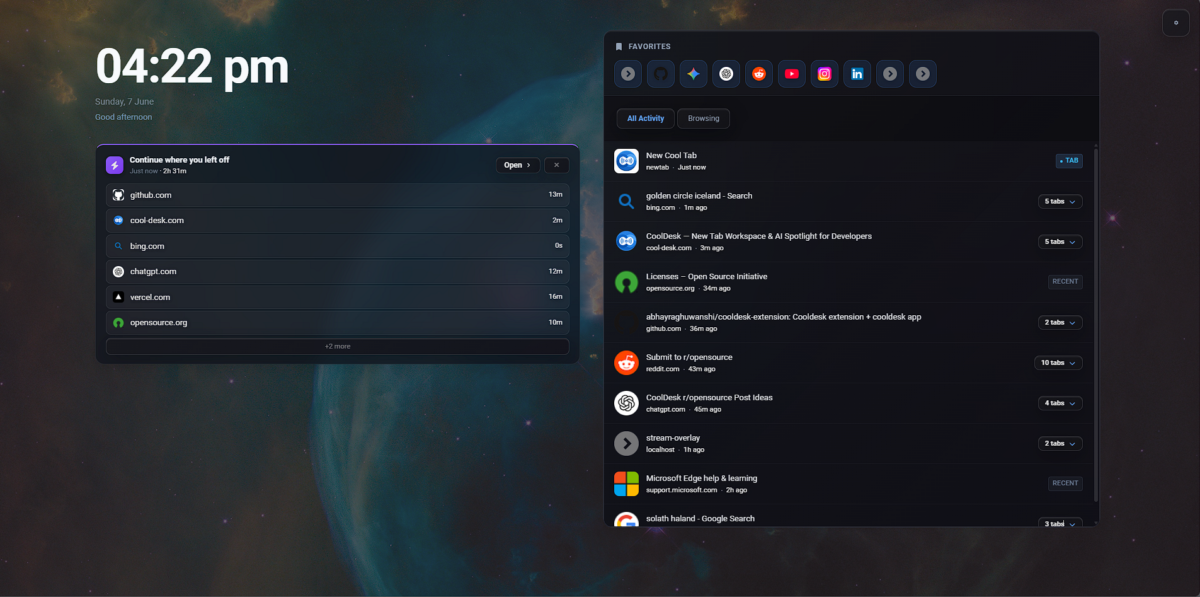This screenshot has width=1200, height=597.
Task: Open the Reddit favorite icon
Action: (759, 73)
